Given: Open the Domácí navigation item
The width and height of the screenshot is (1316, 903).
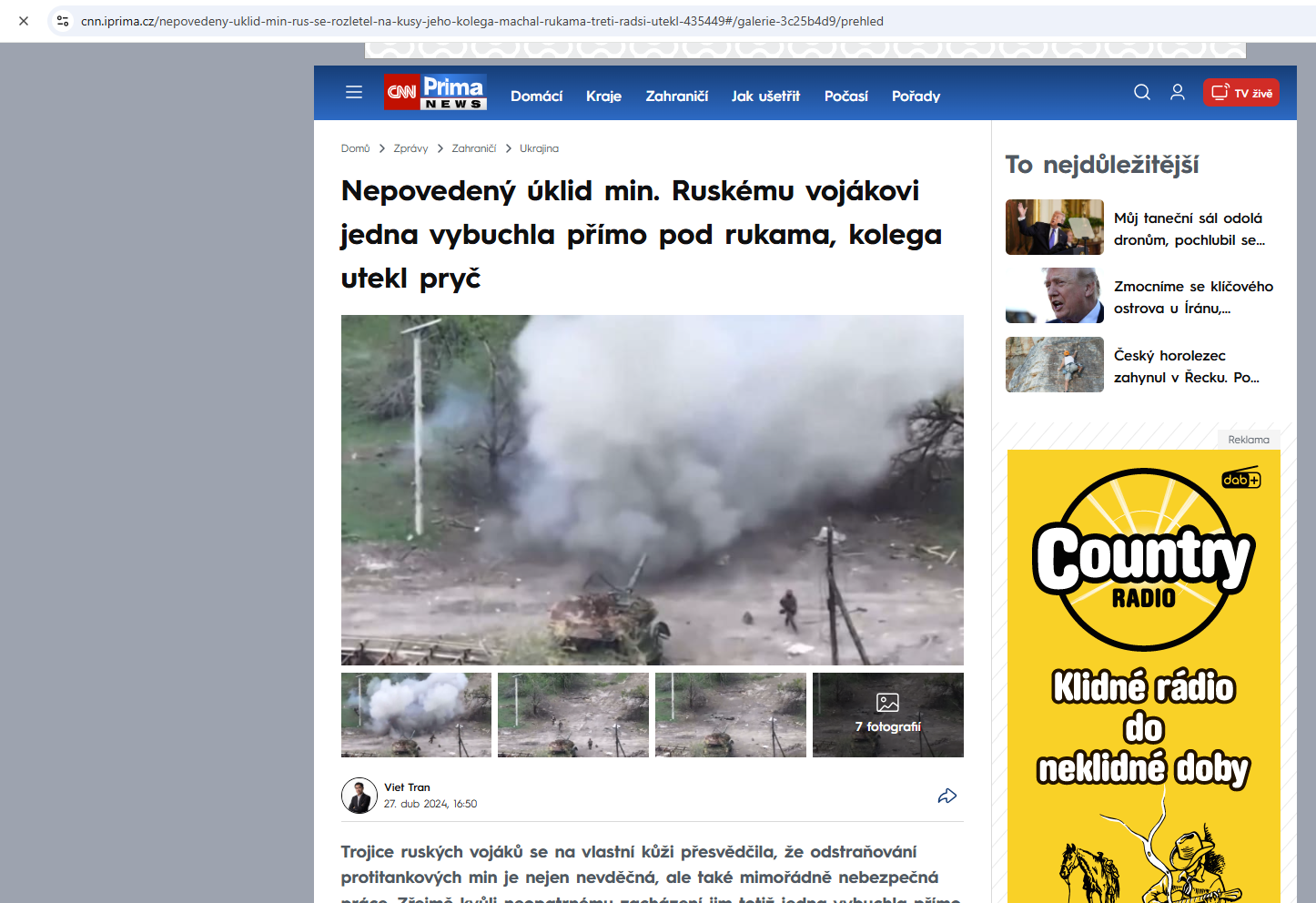Looking at the screenshot, I should (x=536, y=96).
